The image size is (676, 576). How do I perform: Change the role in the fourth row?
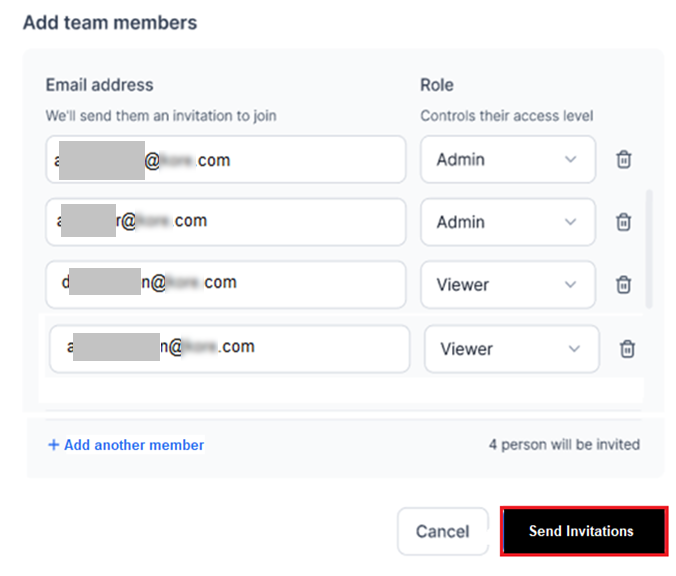(511, 349)
